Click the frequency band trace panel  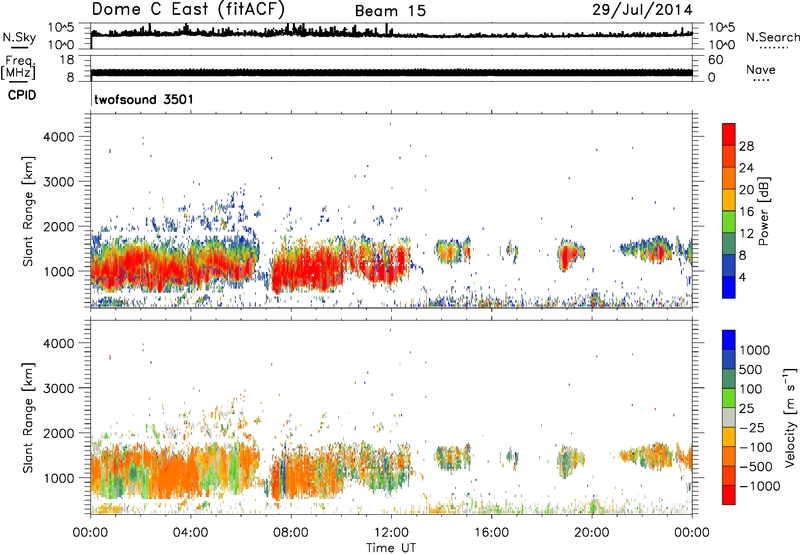coord(391,72)
